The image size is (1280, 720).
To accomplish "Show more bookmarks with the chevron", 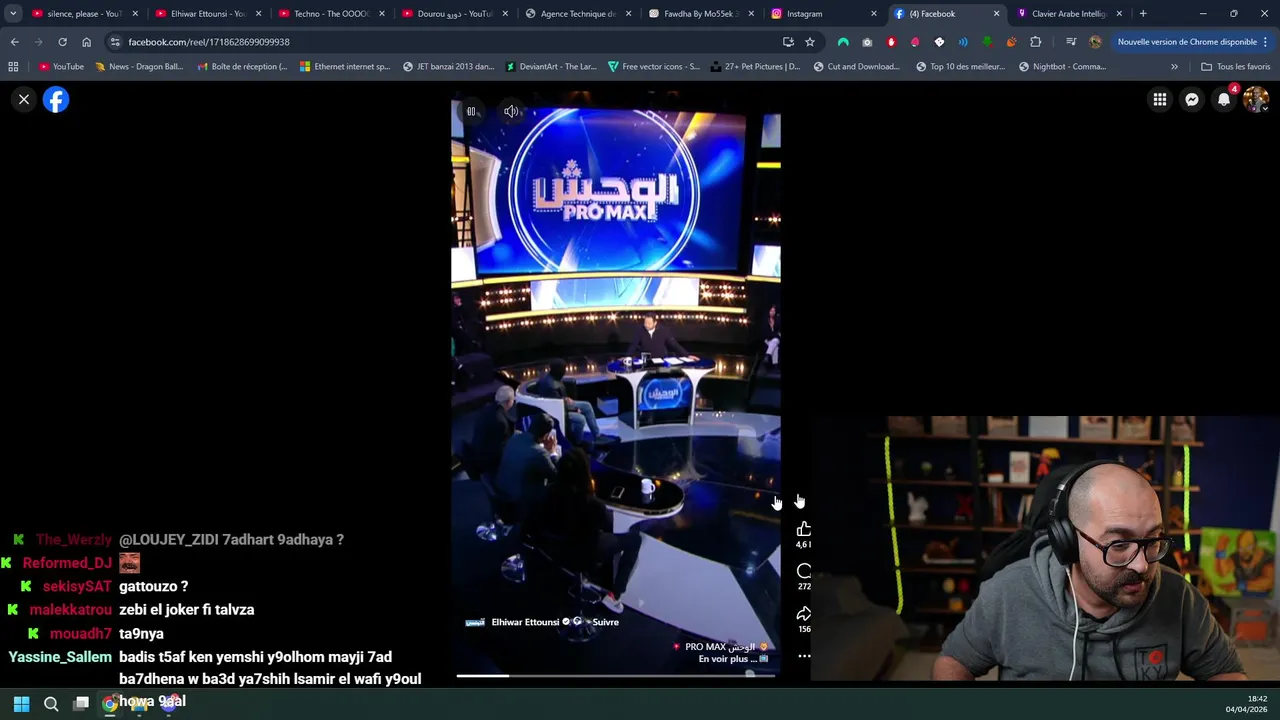I will (1174, 67).
